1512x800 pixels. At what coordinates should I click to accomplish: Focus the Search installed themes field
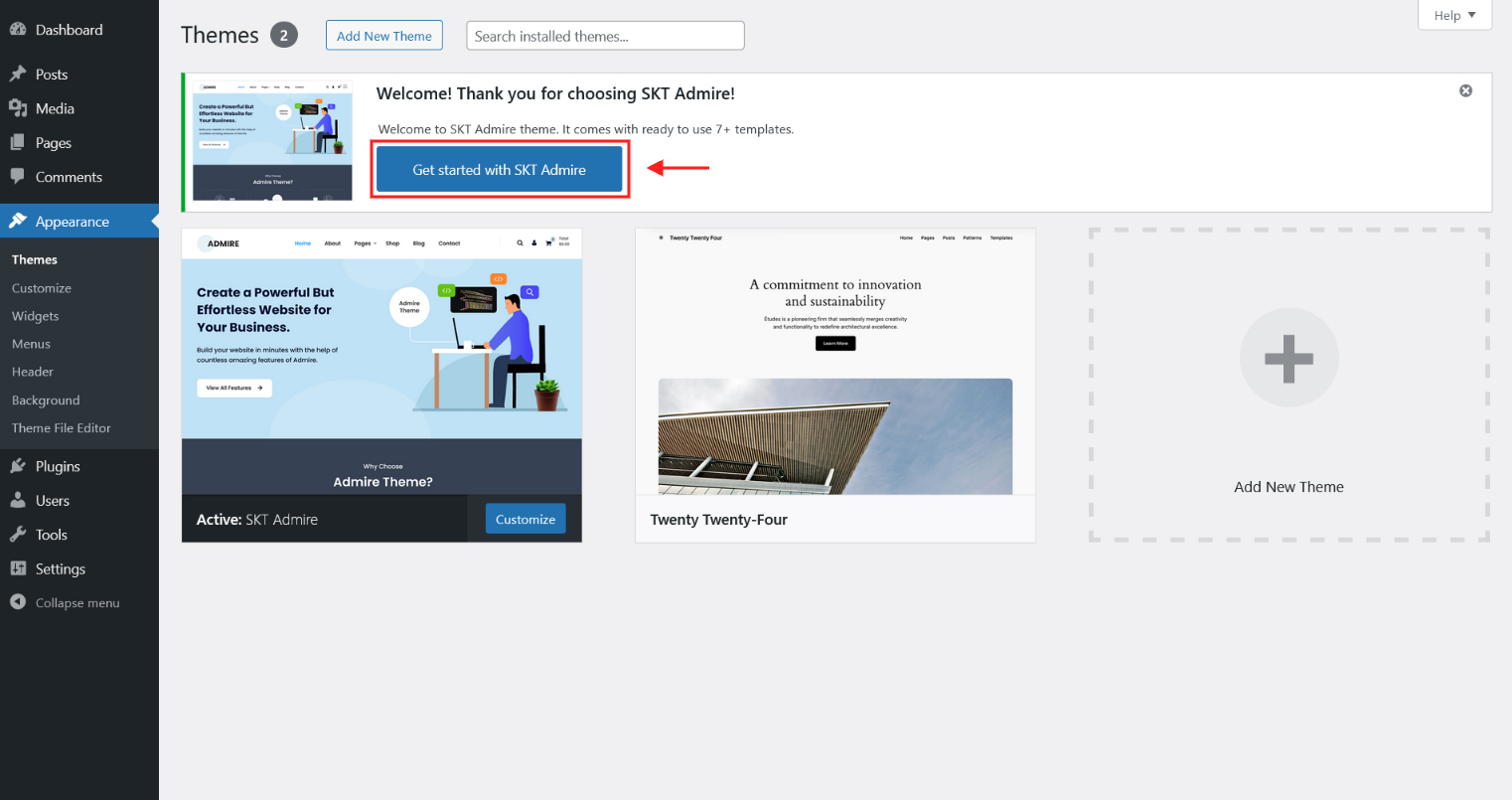pyautogui.click(x=605, y=36)
